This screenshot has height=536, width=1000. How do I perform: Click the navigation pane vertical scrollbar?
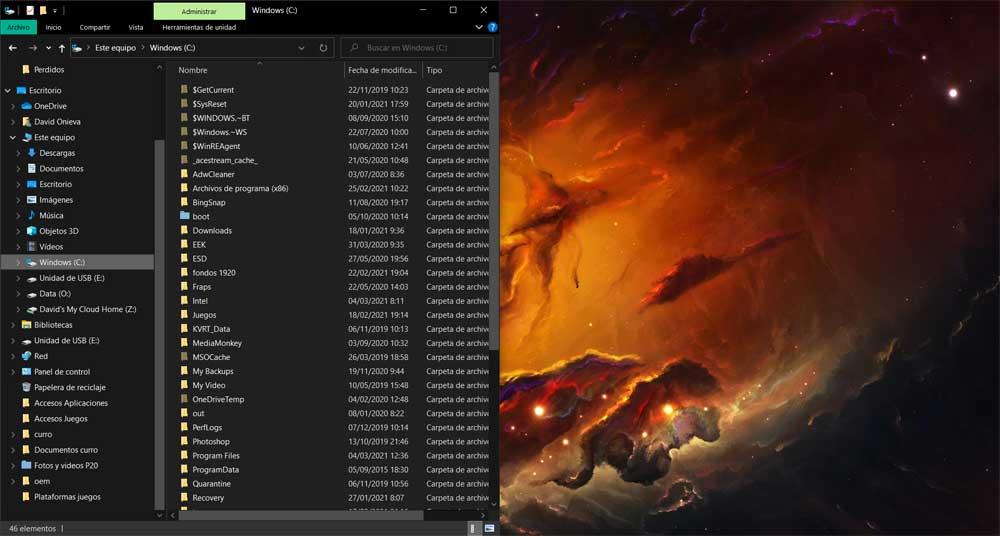coord(159,324)
